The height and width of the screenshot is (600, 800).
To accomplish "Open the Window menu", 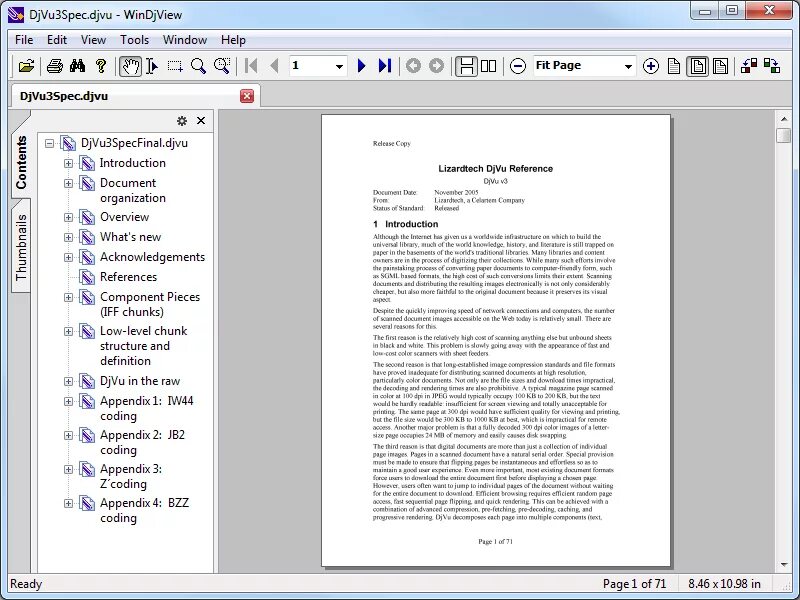I will (185, 40).
